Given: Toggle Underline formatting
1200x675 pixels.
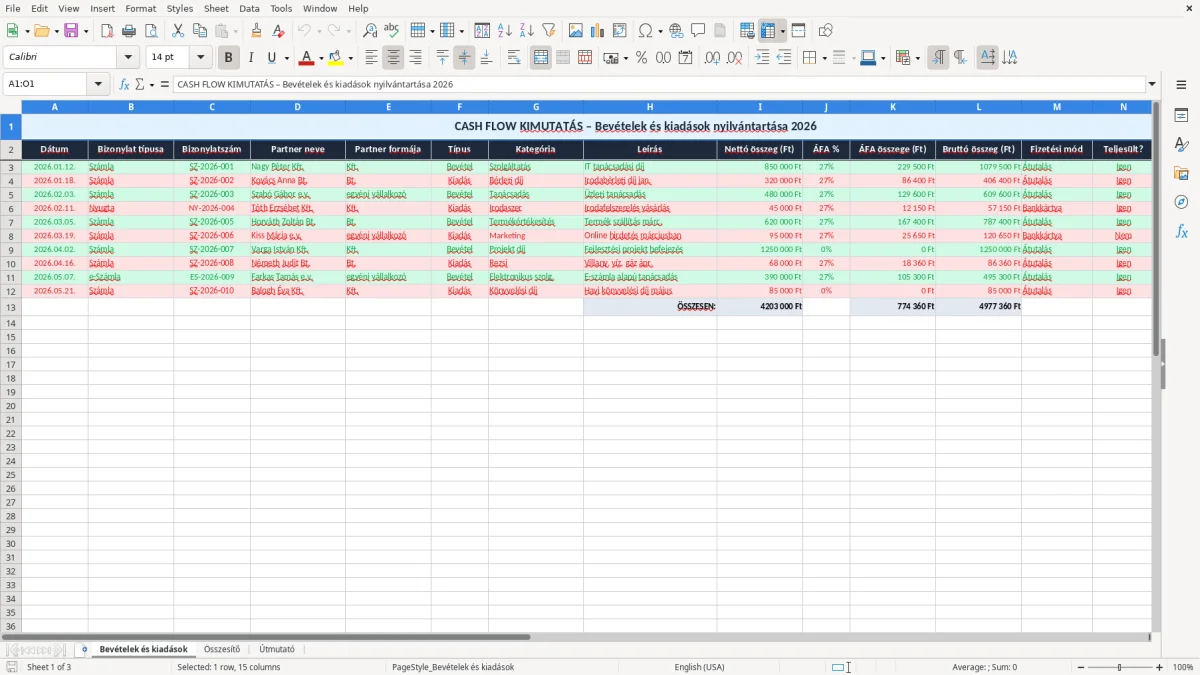Looking at the screenshot, I should click(x=271, y=58).
